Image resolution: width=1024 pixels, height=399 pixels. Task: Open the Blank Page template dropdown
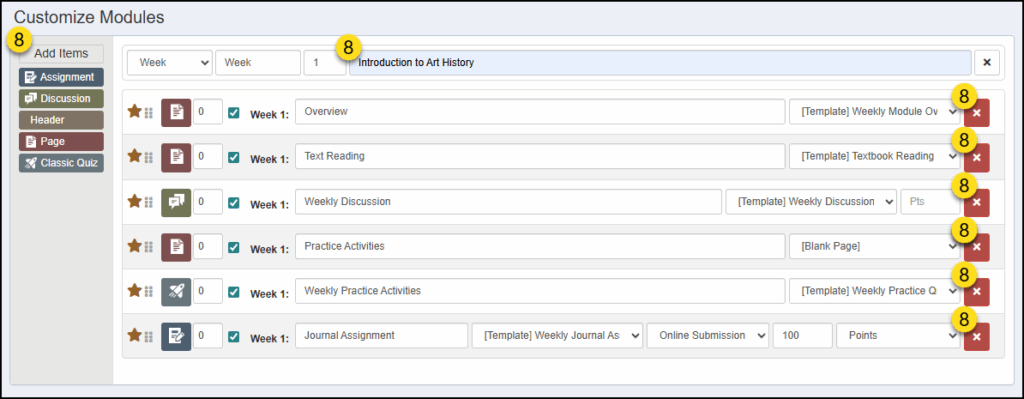(874, 246)
